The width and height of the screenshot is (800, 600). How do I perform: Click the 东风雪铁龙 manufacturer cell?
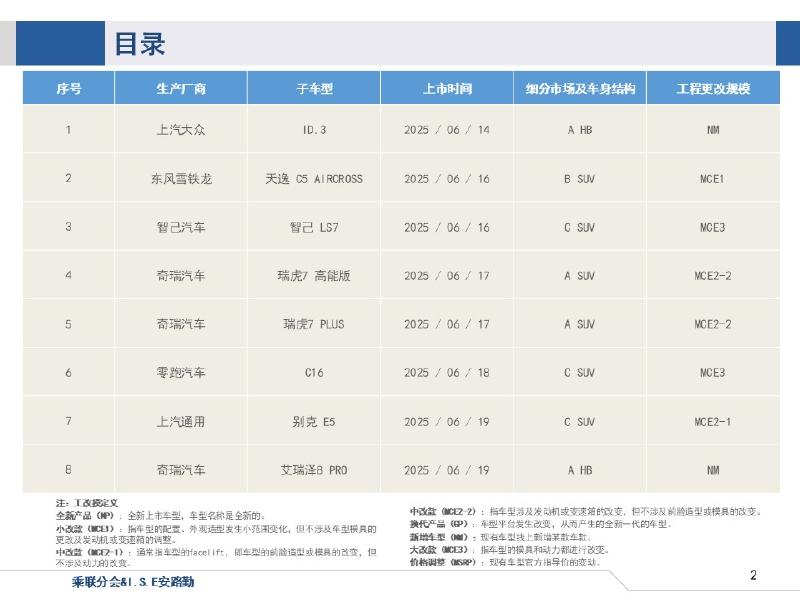[x=181, y=179]
